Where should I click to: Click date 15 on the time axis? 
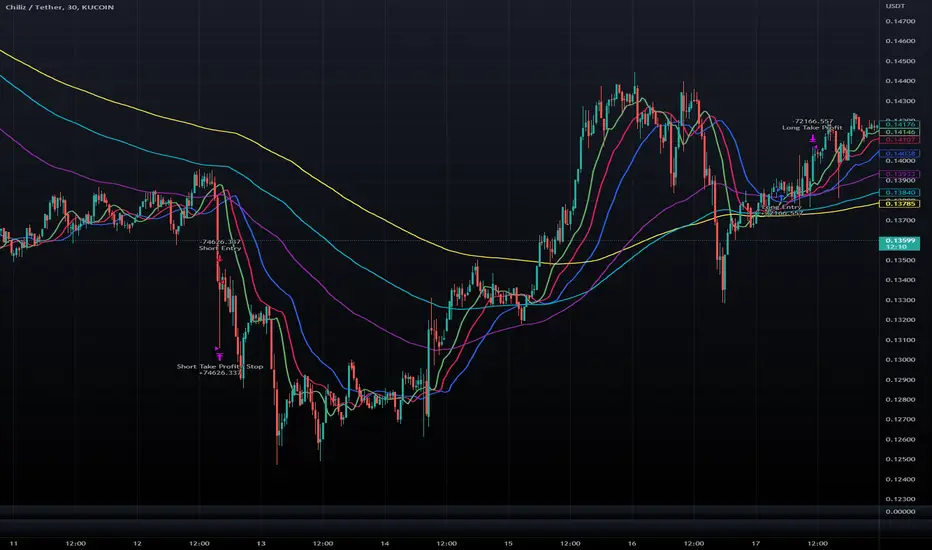coord(508,543)
